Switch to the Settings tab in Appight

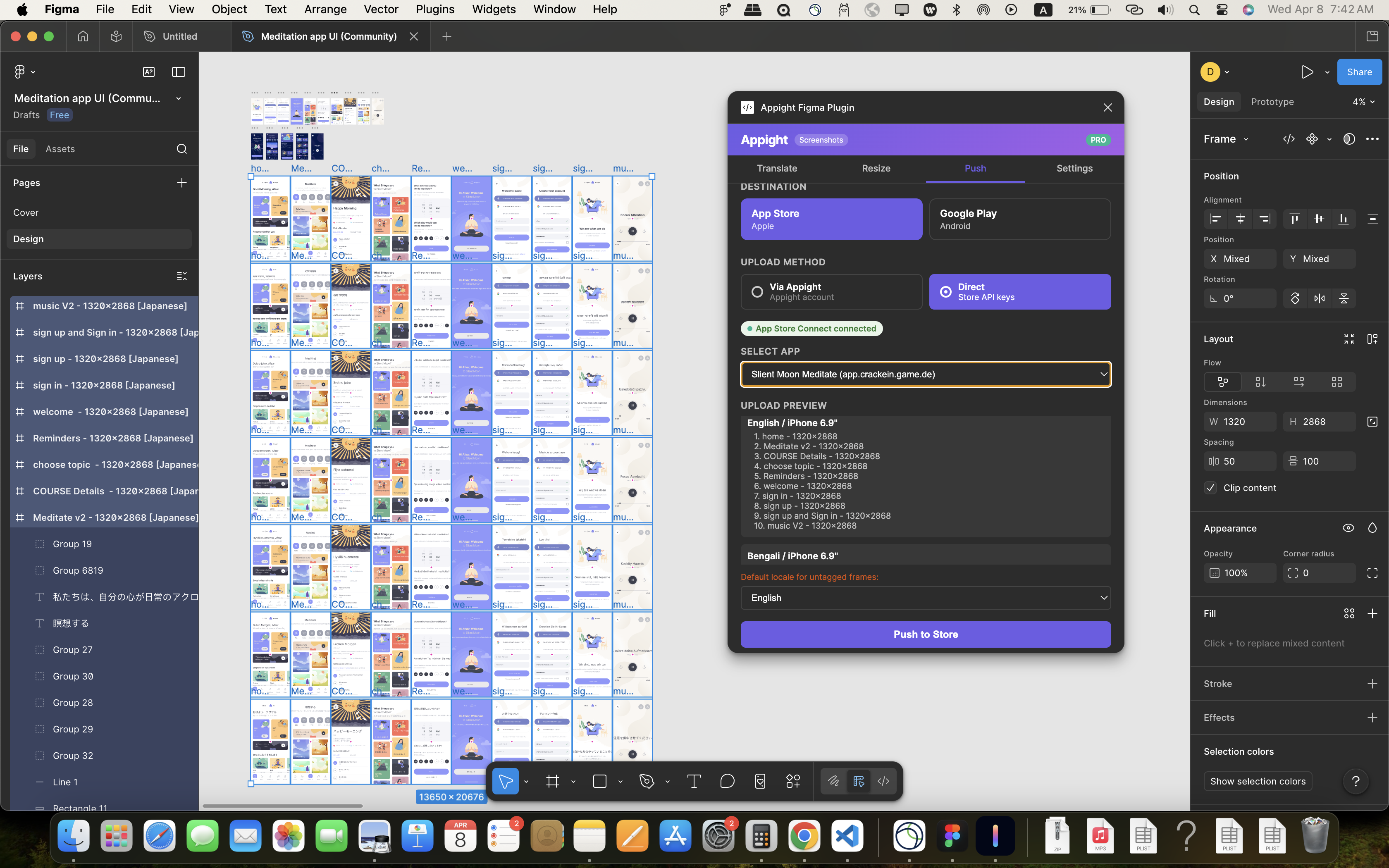(x=1074, y=168)
